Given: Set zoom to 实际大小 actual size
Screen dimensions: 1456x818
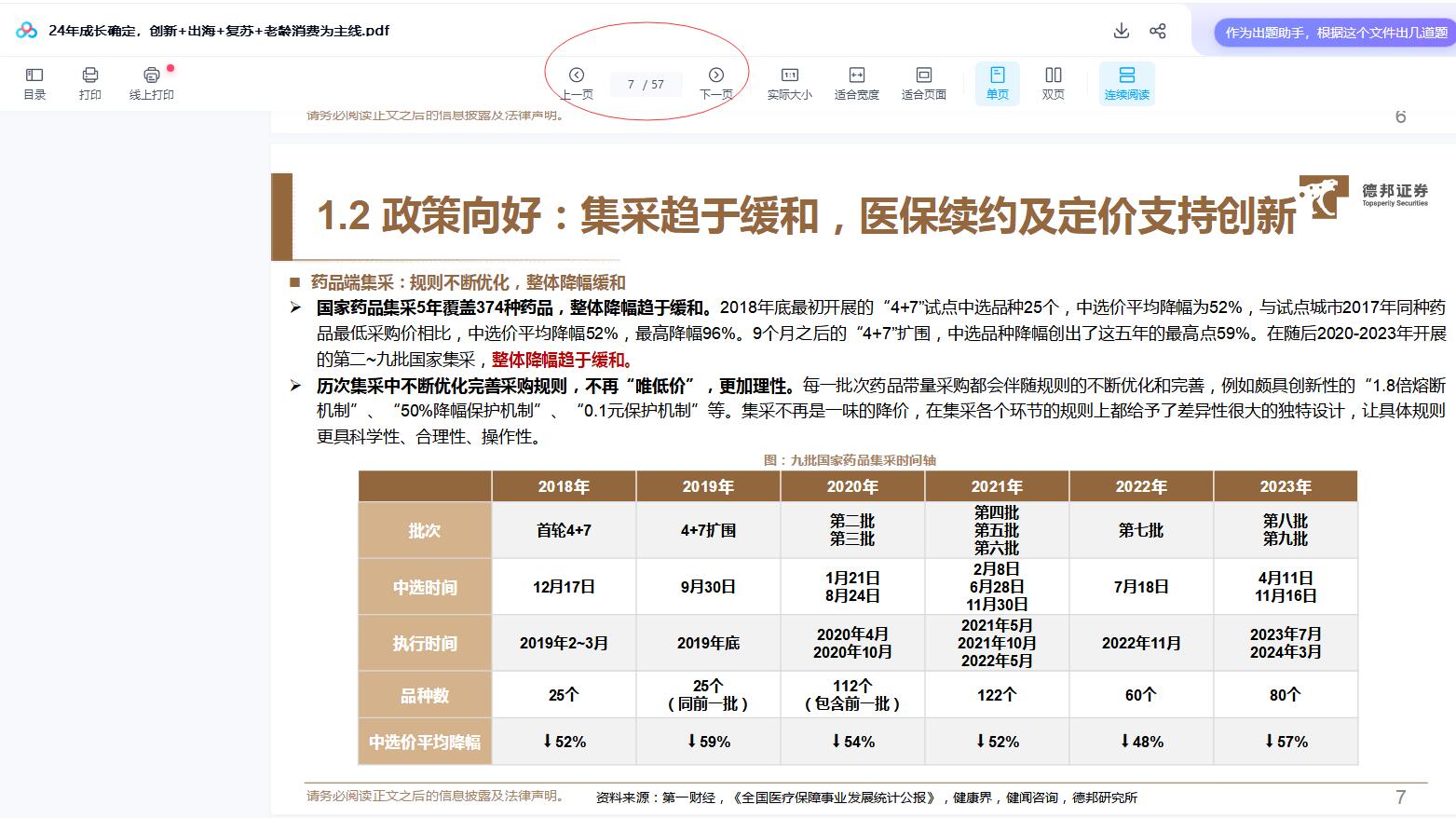Looking at the screenshot, I should pos(789,82).
